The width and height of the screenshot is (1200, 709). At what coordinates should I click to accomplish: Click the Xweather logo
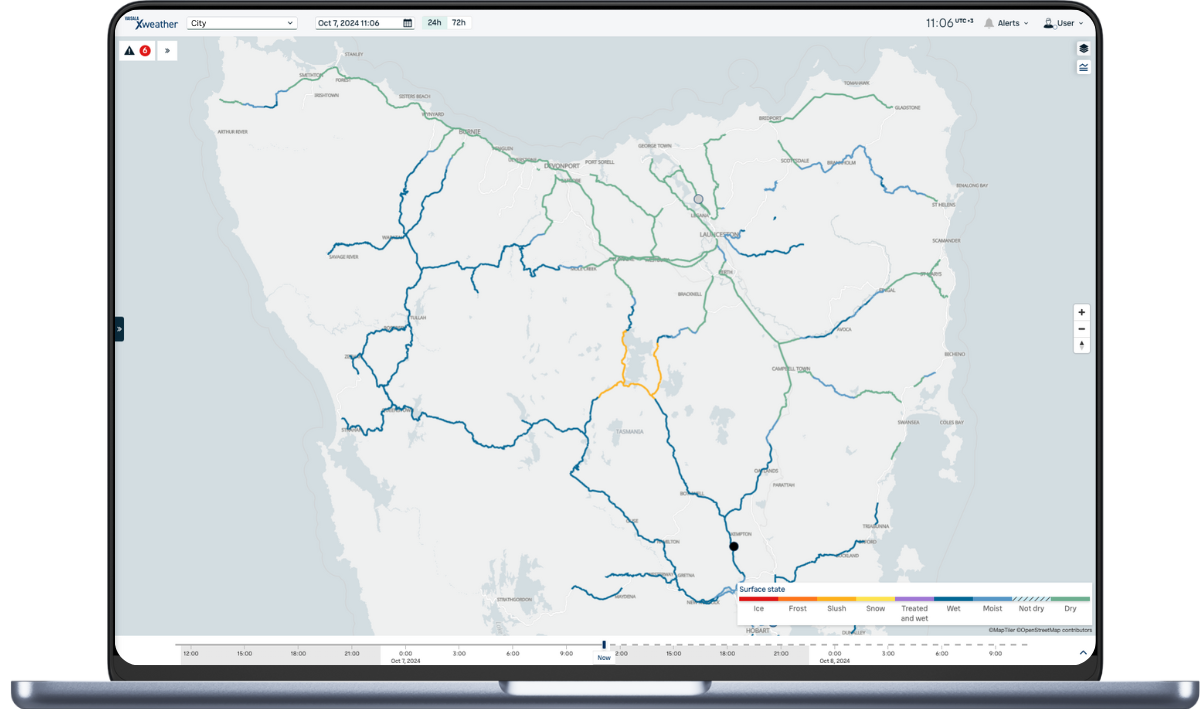click(x=151, y=22)
